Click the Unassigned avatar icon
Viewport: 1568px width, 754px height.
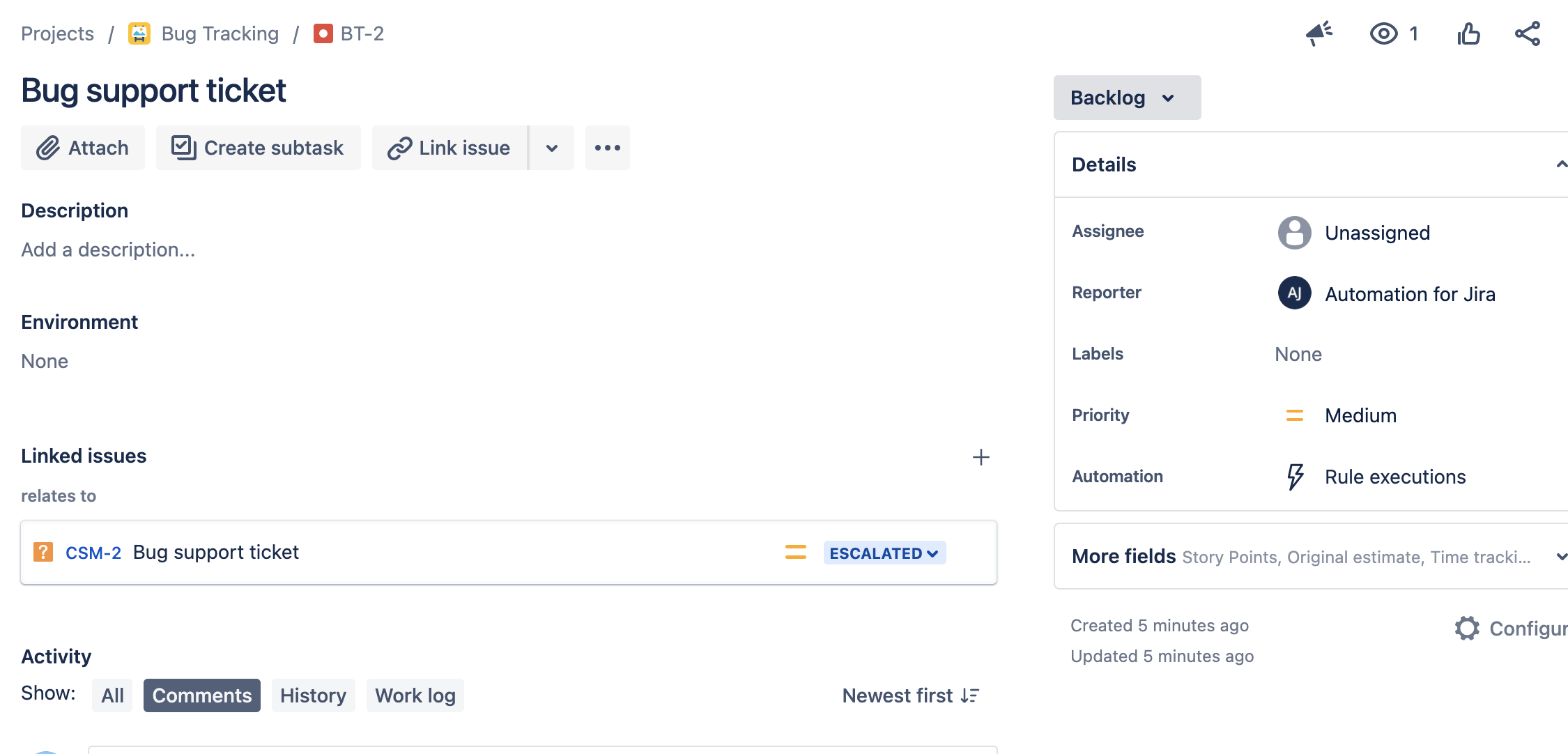[x=1294, y=233]
